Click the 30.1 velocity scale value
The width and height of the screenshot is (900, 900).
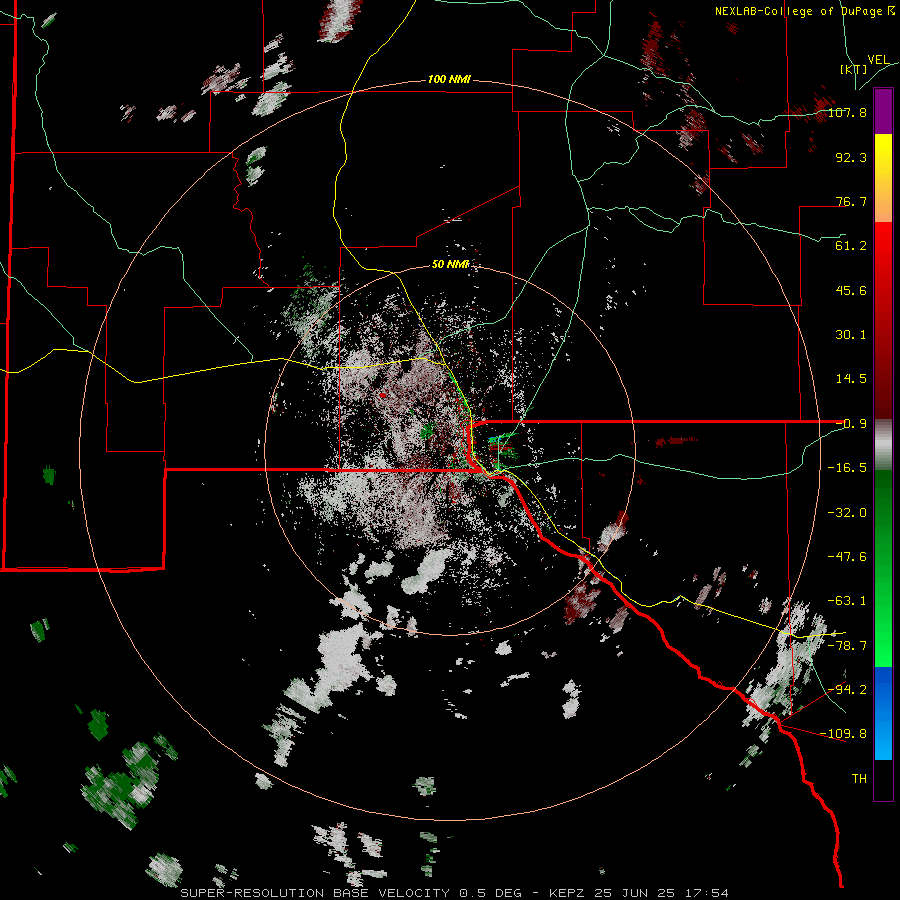[851, 335]
